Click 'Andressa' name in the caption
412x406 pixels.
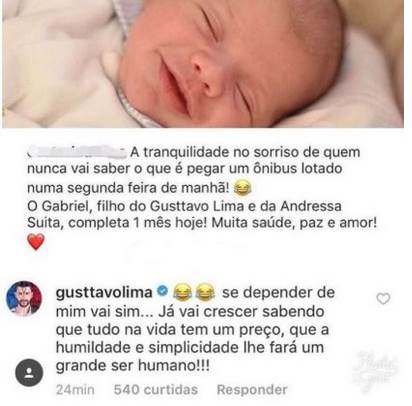coord(311,206)
